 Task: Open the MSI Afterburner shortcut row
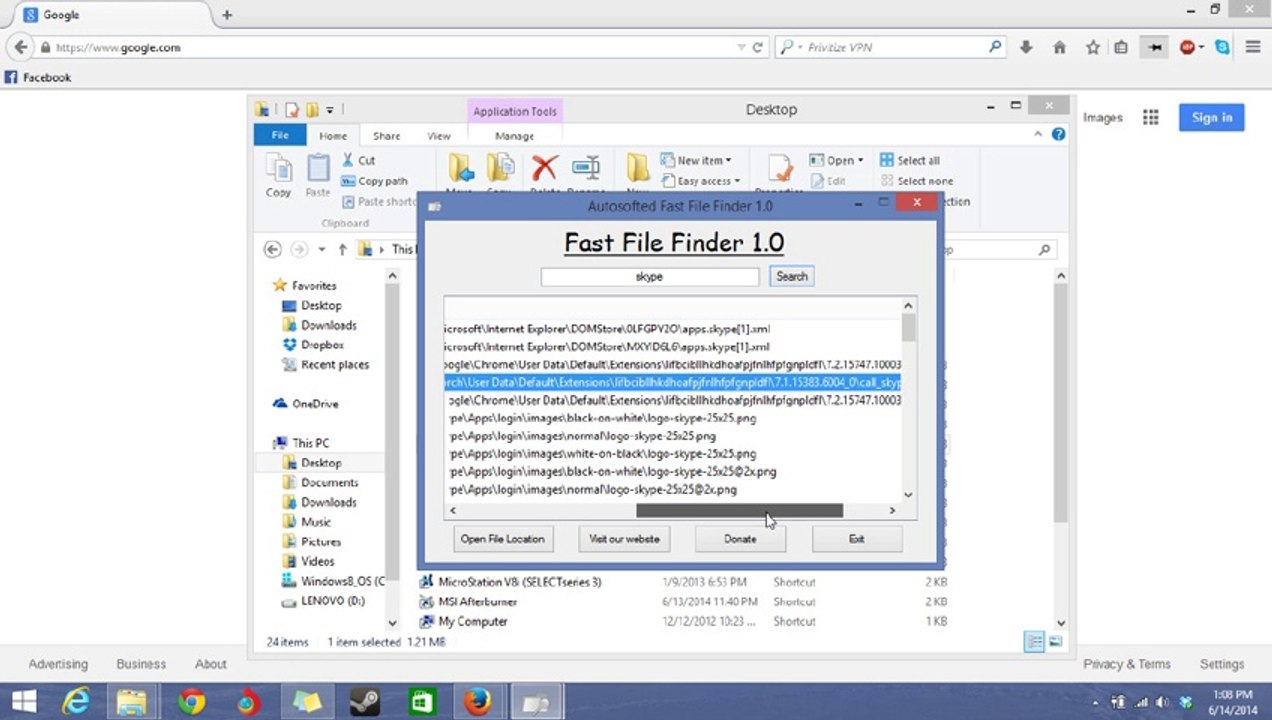click(x=682, y=601)
